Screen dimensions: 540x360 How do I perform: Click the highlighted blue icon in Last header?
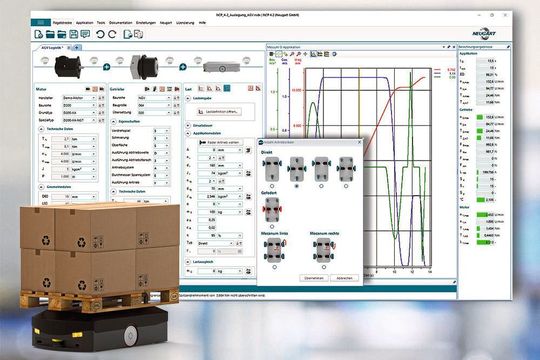pyautogui.click(x=227, y=89)
